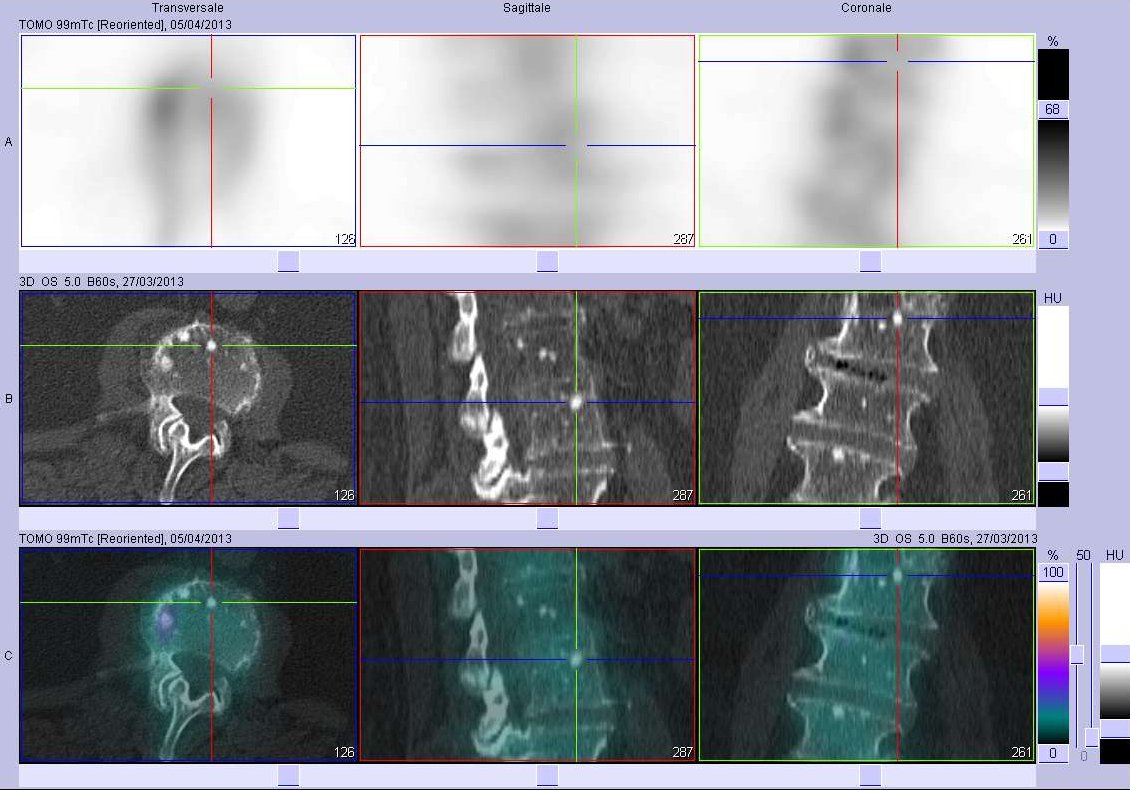Screen dimensions: 1130x790
Task: Click slice number 261 in row C coronal view
Action: tap(1021, 752)
